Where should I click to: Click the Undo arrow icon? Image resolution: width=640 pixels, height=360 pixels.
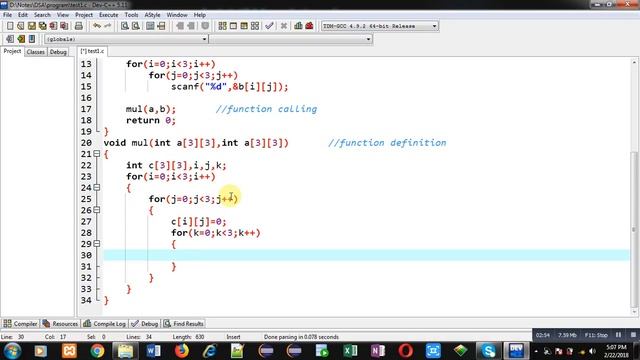click(97, 26)
